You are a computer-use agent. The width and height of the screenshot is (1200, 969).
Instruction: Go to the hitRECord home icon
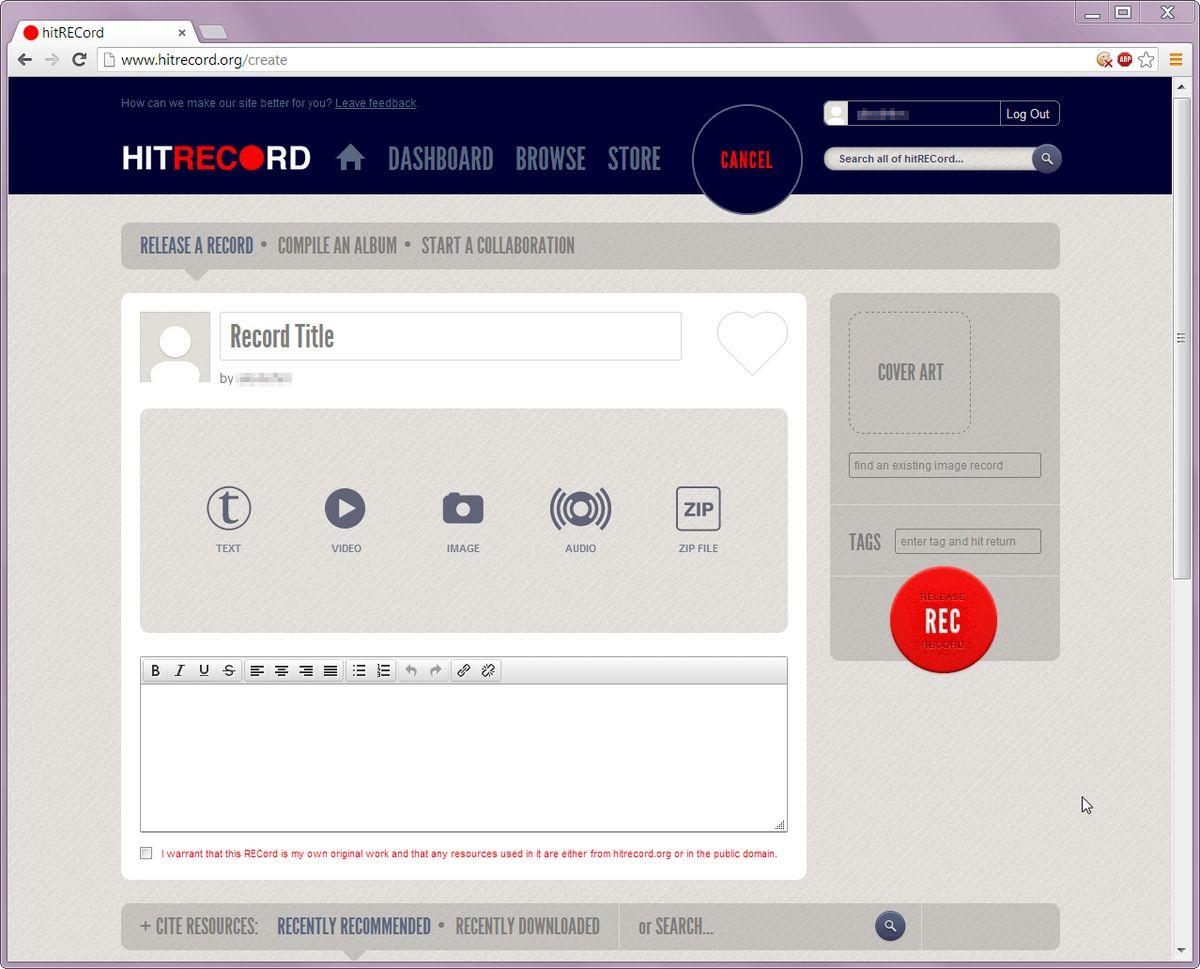pyautogui.click(x=350, y=158)
